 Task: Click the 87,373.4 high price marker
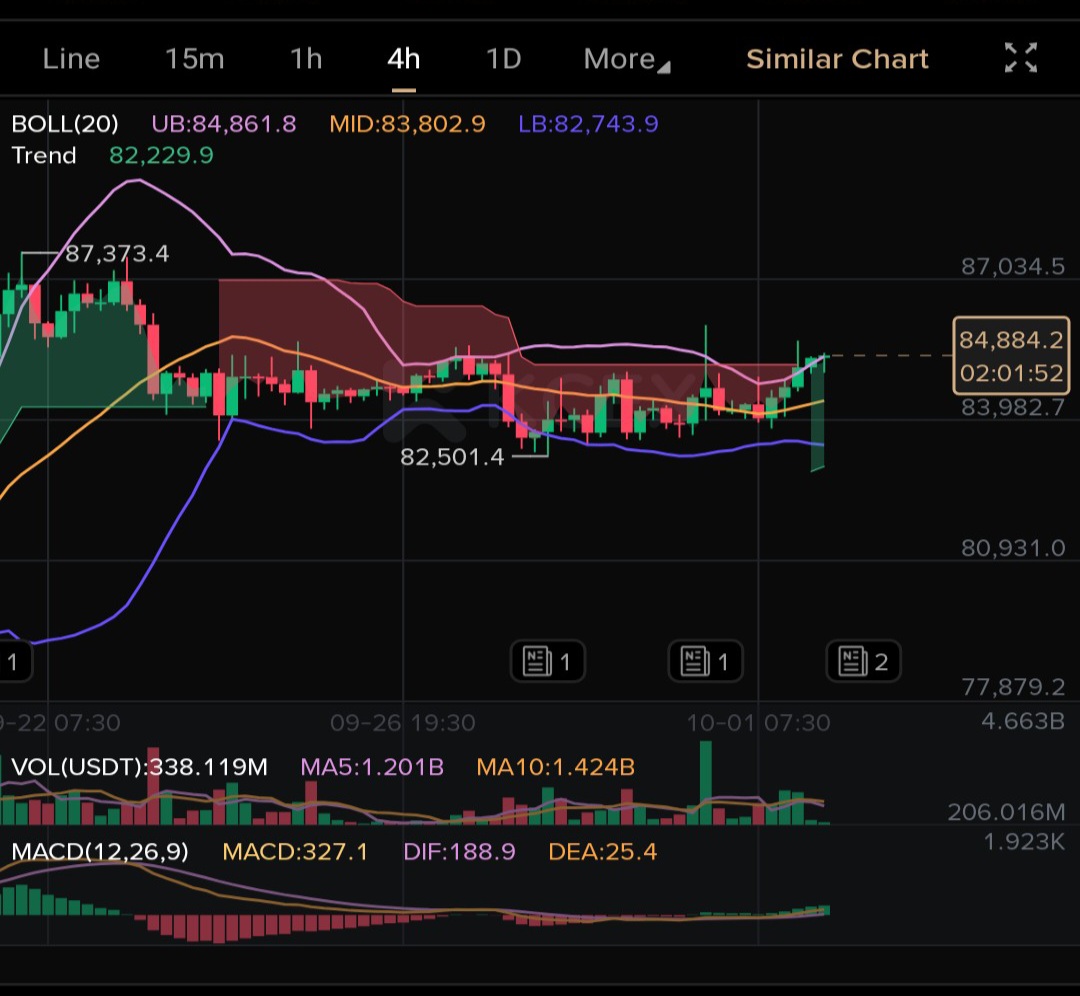coord(117,253)
